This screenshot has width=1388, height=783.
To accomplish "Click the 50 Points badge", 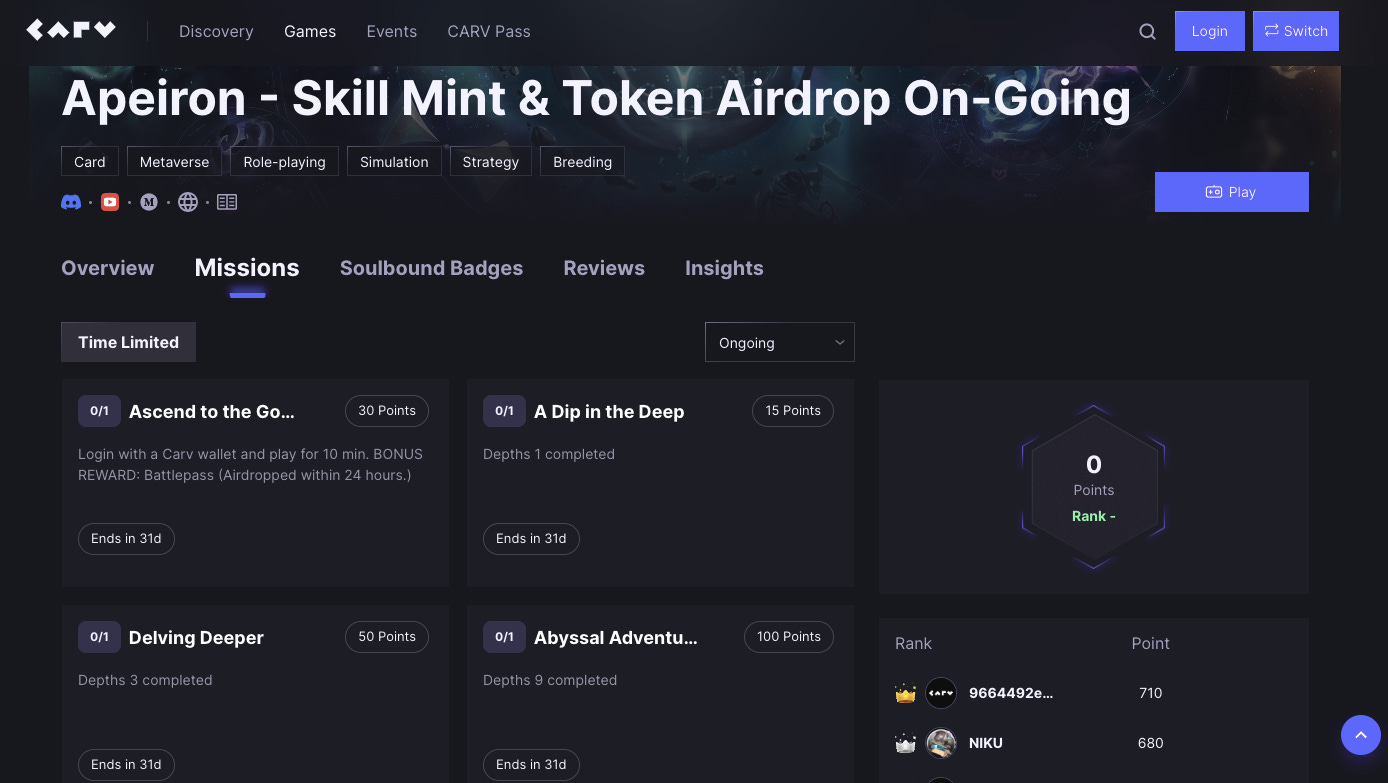I will point(387,637).
